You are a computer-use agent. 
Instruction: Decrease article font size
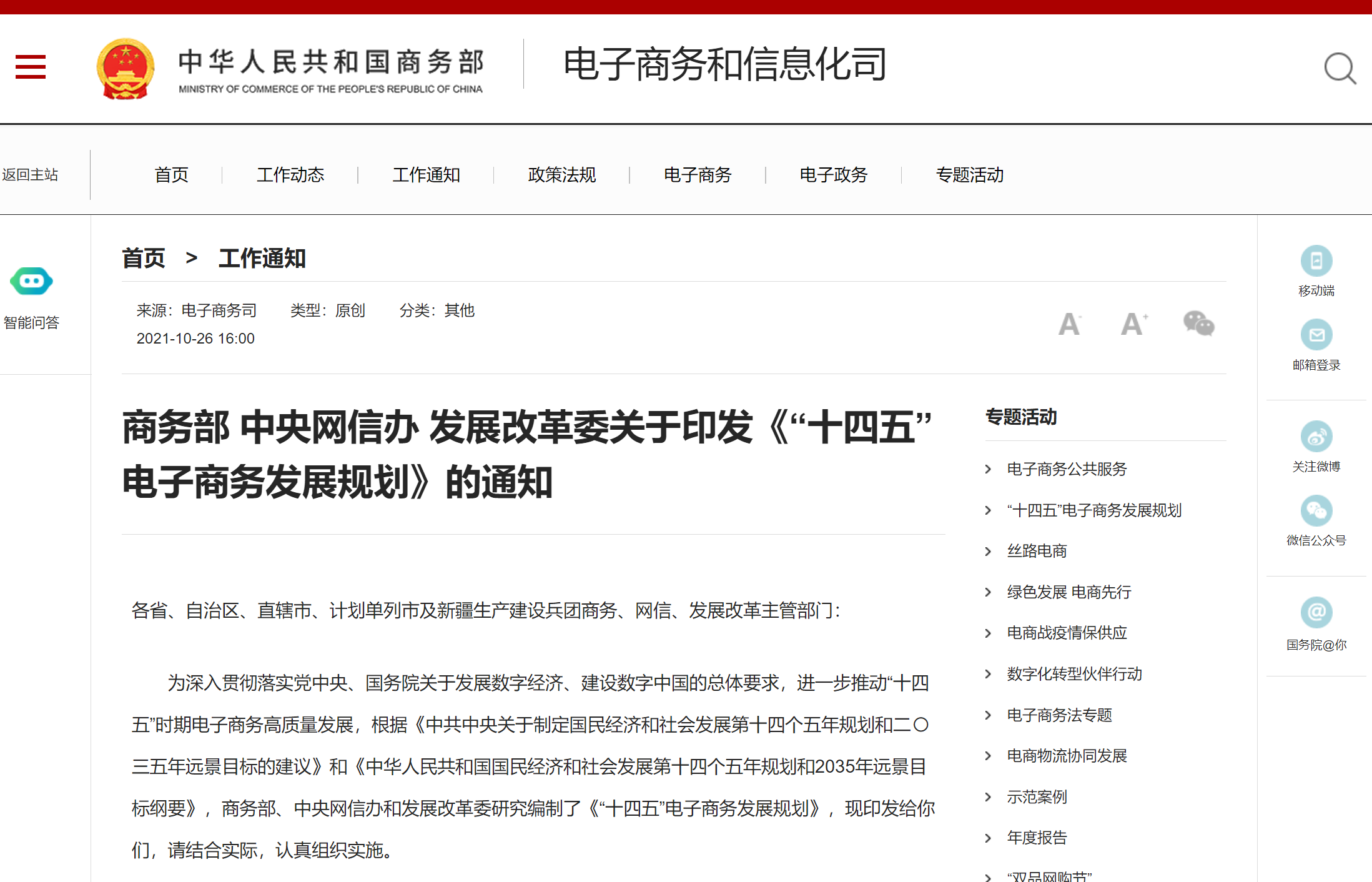pos(1069,324)
